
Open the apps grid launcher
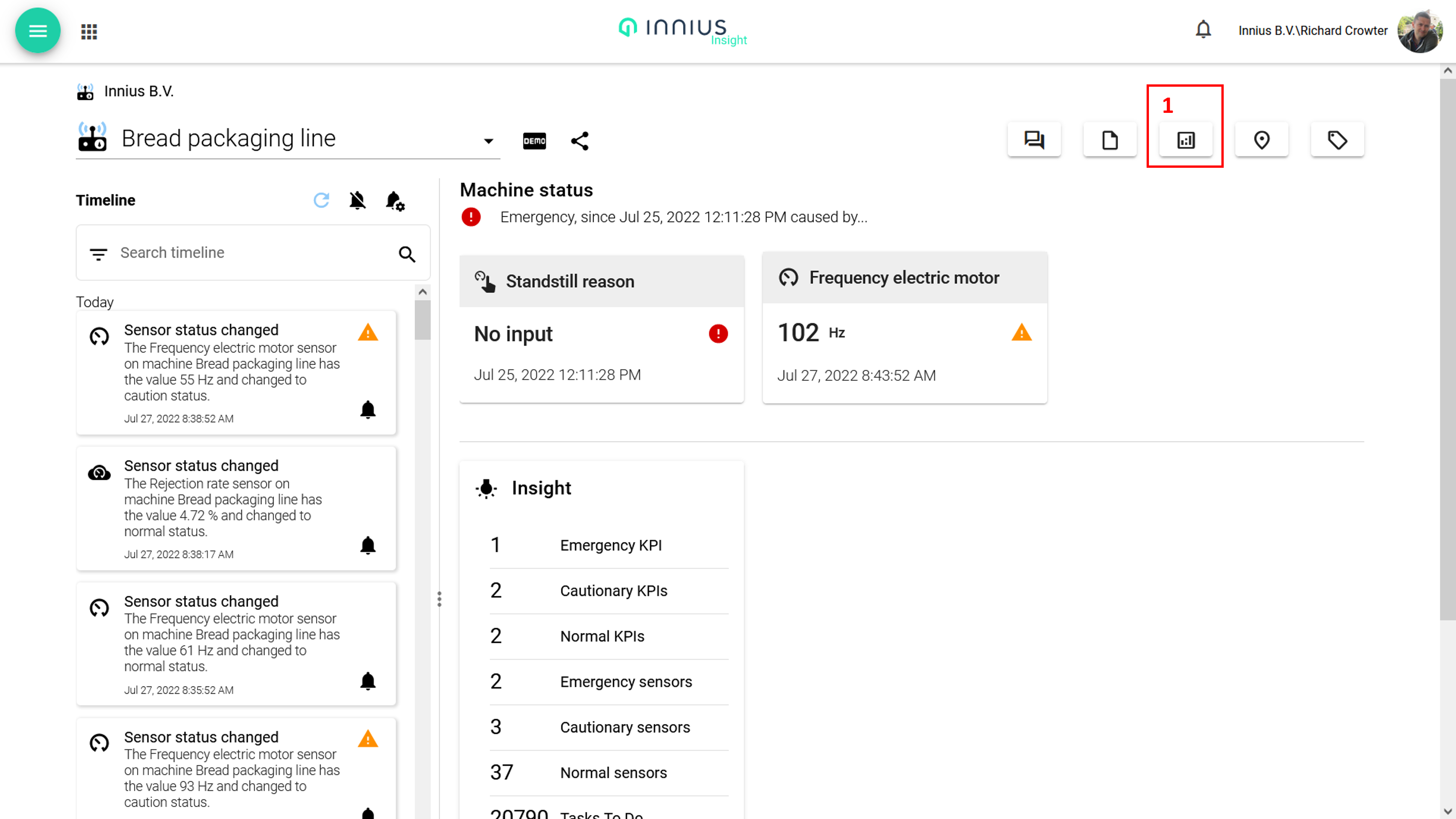coord(89,32)
